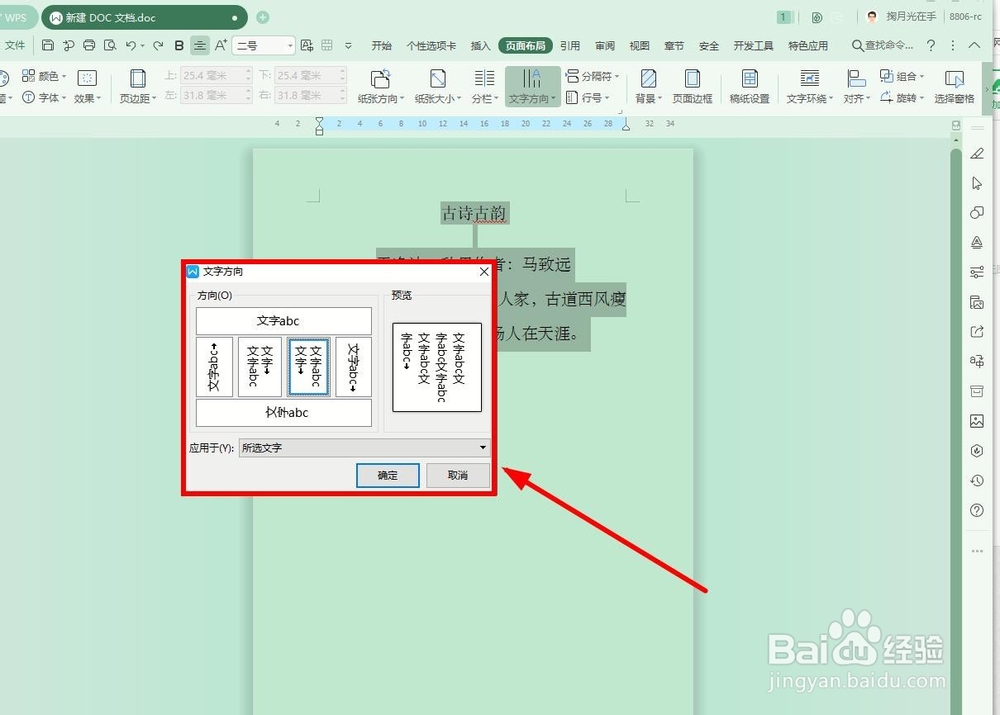Click the Undo arrow icon

point(131,45)
